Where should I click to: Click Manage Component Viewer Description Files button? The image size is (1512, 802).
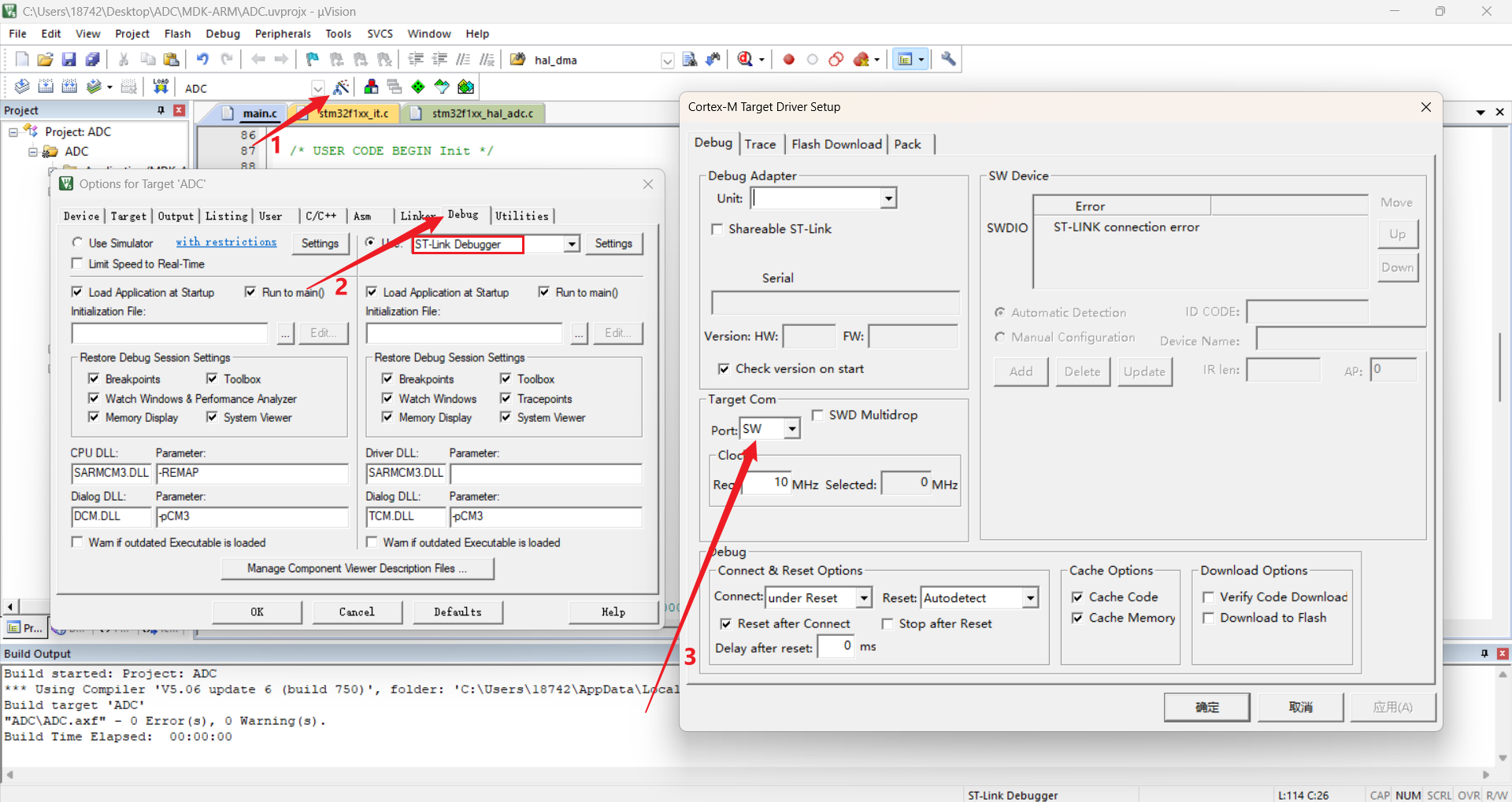(x=358, y=568)
